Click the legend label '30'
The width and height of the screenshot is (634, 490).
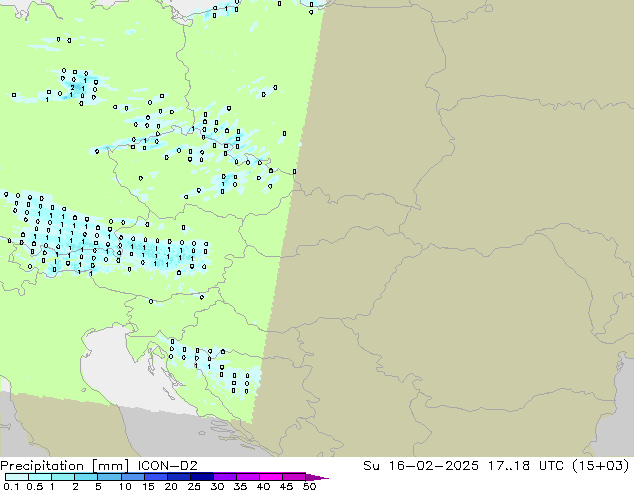tap(217, 486)
